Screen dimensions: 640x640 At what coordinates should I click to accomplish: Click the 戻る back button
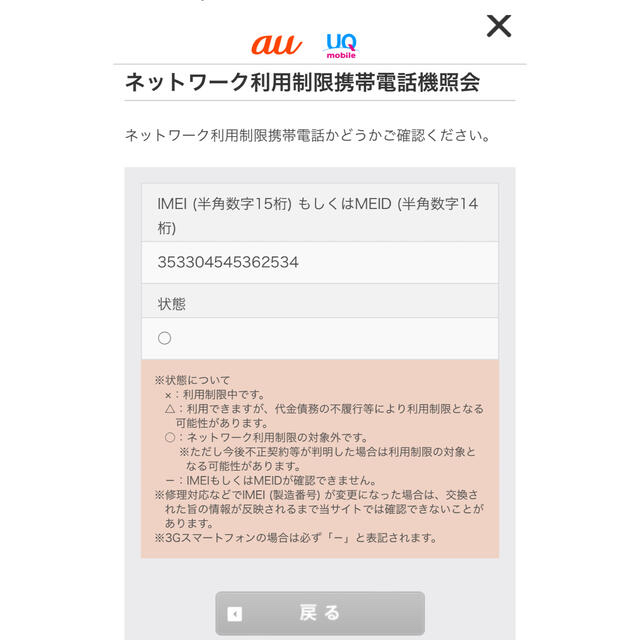[320, 613]
